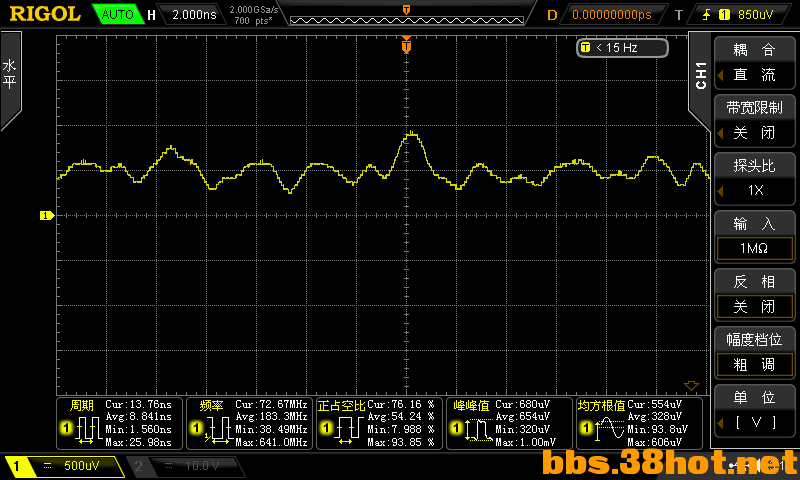
Task: Select the 均方根值 measurement label
Action: click(x=602, y=406)
